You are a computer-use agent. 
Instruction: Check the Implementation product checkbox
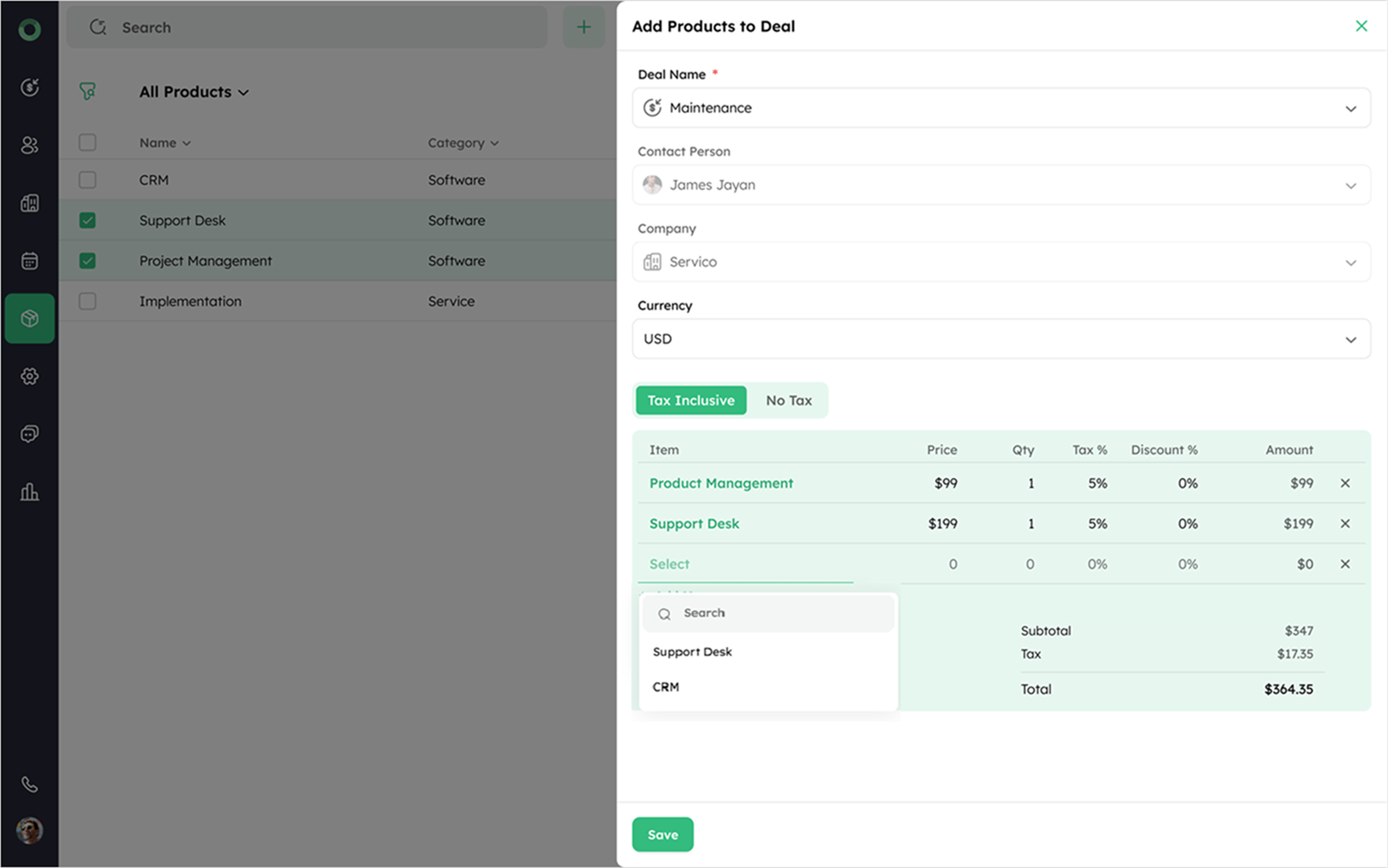[87, 301]
